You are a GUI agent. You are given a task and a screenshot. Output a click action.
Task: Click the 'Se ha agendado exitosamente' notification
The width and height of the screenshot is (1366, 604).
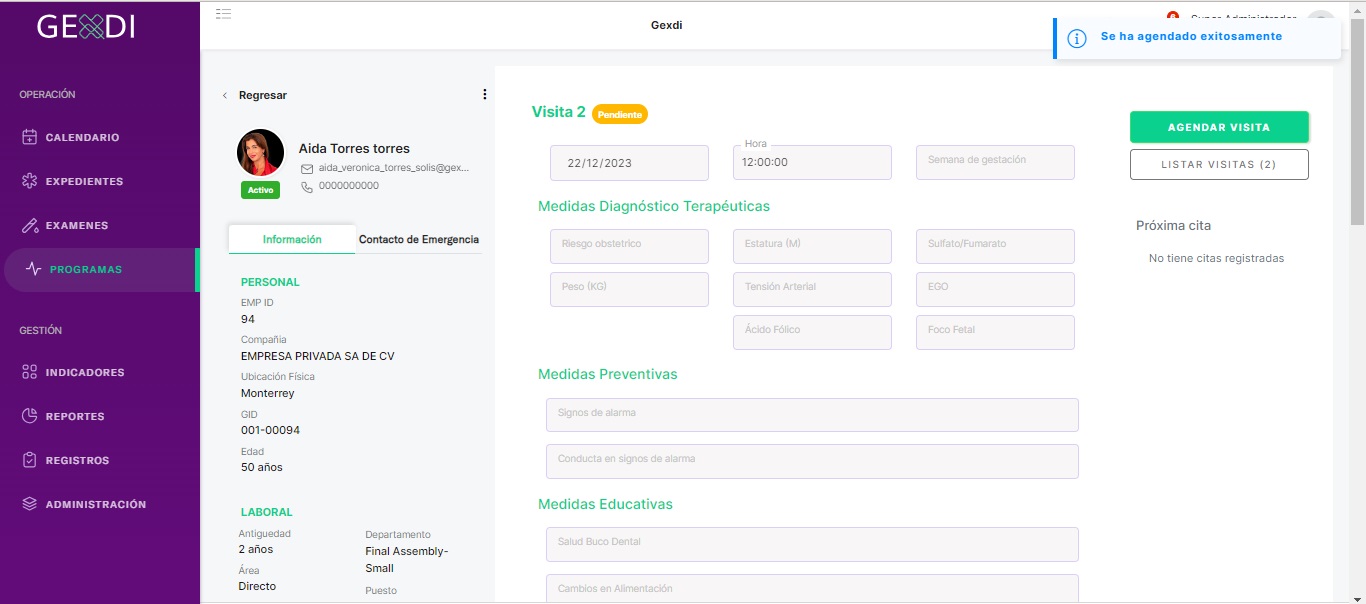pyautogui.click(x=1198, y=38)
